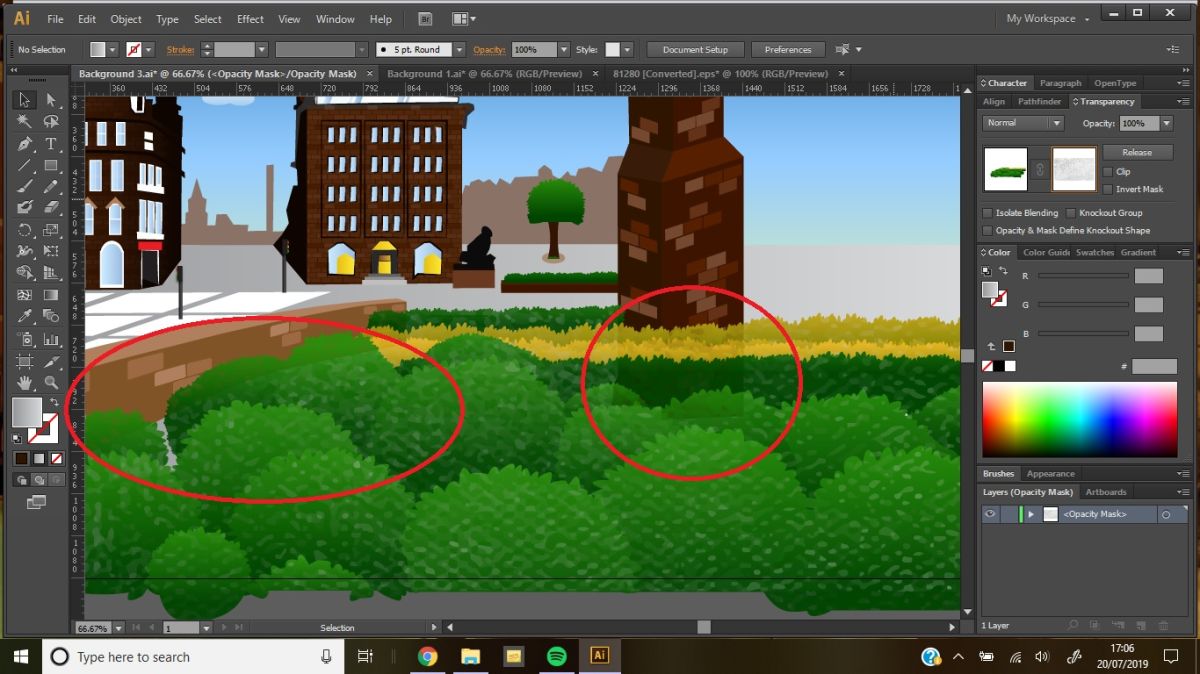The image size is (1200, 674).
Task: Switch to the Pathfinder tab
Action: pos(1039,101)
